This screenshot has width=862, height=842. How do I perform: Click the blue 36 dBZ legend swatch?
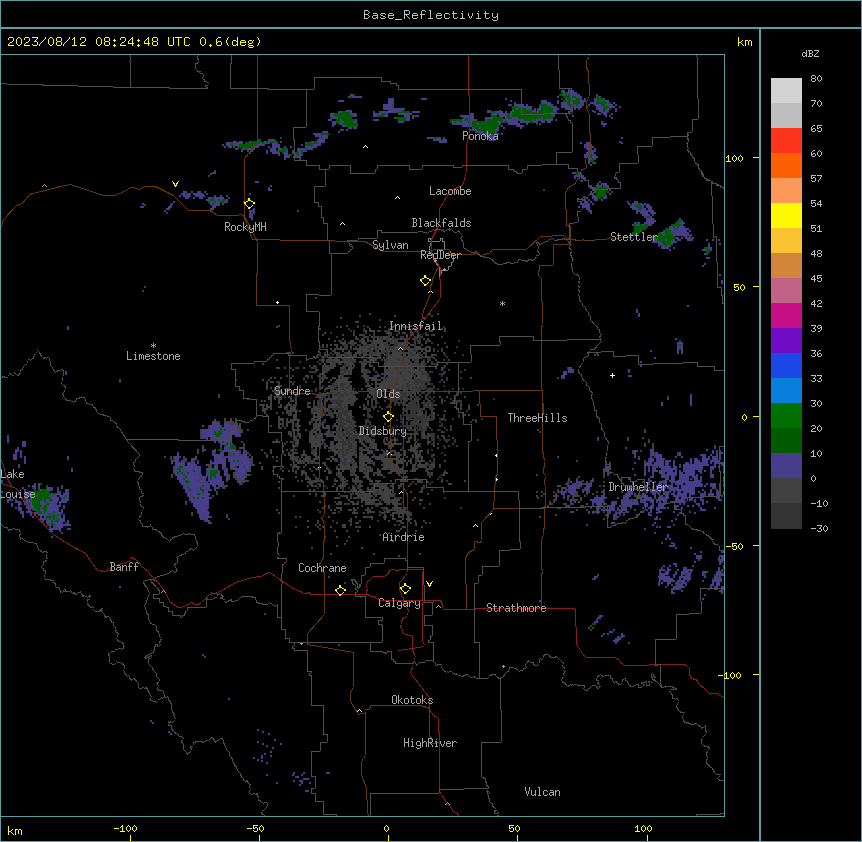click(x=786, y=365)
